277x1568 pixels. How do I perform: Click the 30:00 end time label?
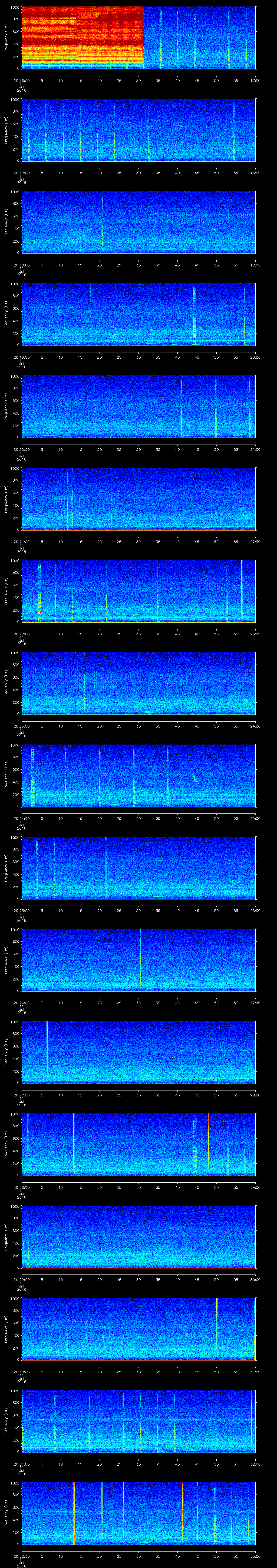pyautogui.click(x=255, y=1279)
